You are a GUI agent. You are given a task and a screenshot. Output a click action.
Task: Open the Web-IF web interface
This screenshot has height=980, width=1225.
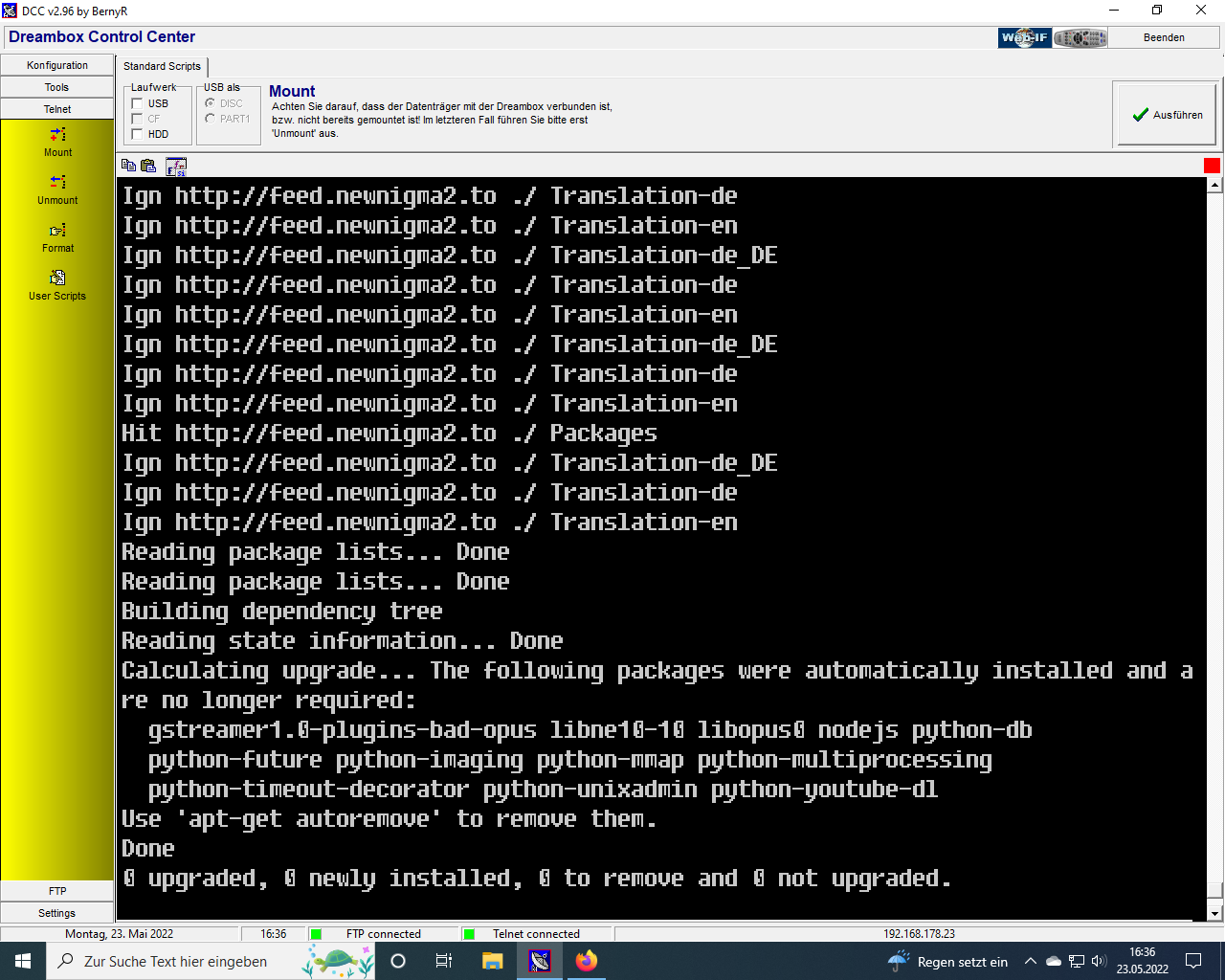1024,37
